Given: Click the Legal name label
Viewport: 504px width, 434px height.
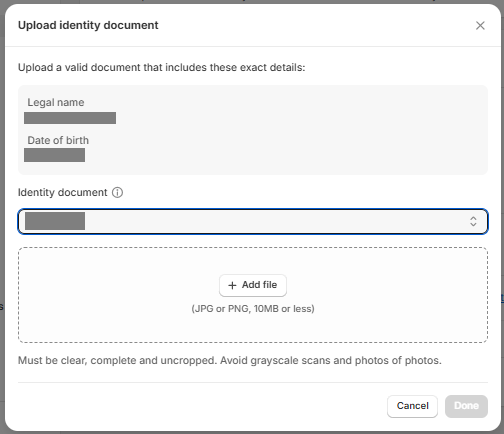Looking at the screenshot, I should pos(56,102).
